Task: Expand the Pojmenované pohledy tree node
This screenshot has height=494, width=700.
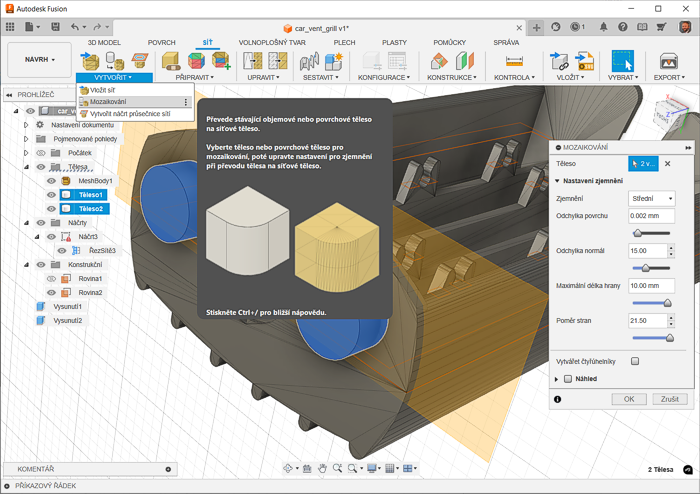Action: pyautogui.click(x=26, y=139)
